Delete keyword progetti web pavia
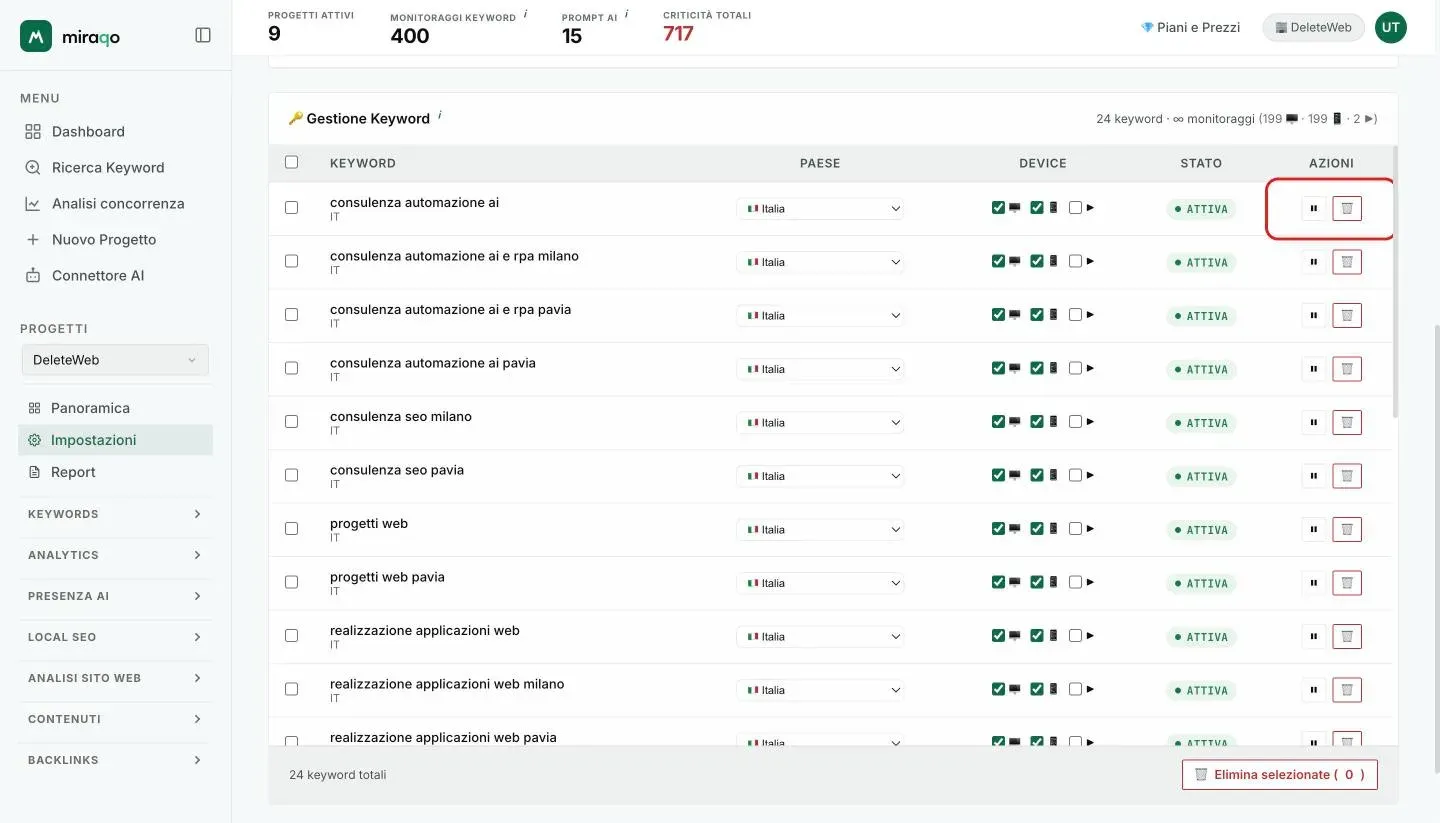Image resolution: width=1440 pixels, height=823 pixels. (x=1347, y=583)
